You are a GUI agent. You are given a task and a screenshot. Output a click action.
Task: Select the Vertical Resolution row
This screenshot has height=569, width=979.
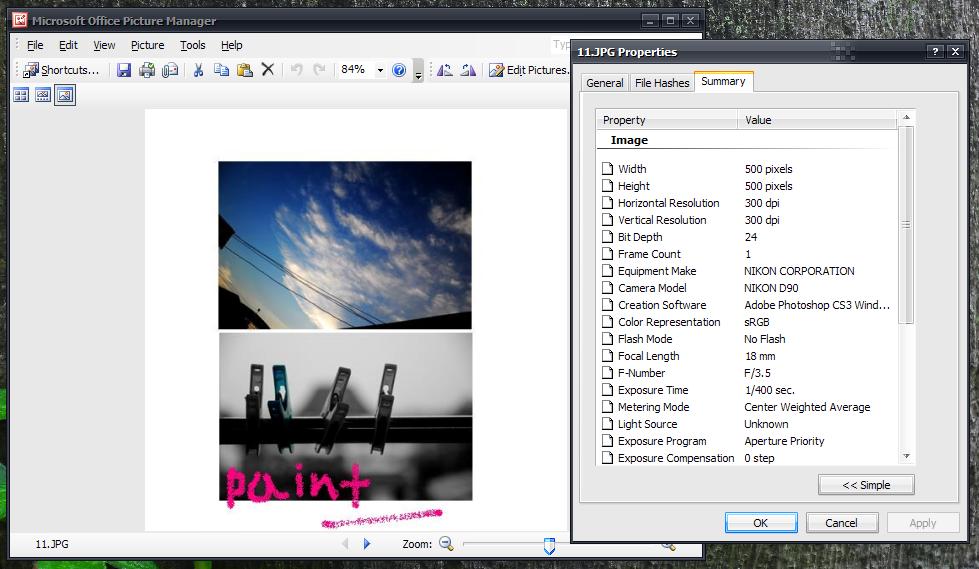click(747, 220)
